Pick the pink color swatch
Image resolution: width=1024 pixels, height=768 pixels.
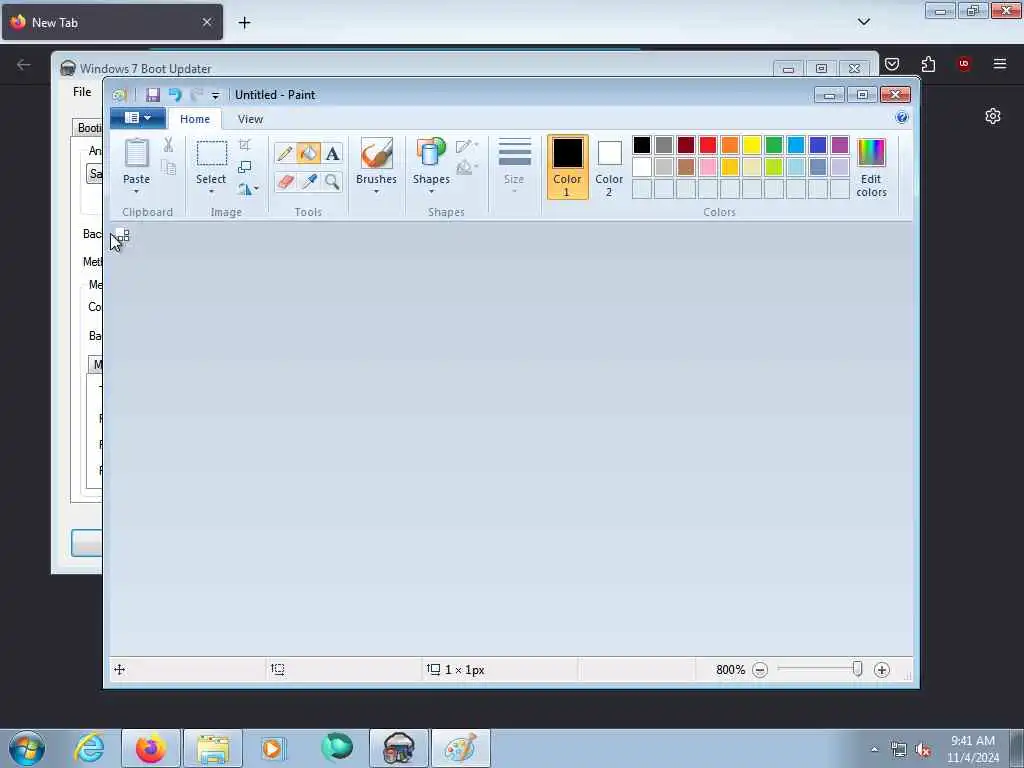708,167
